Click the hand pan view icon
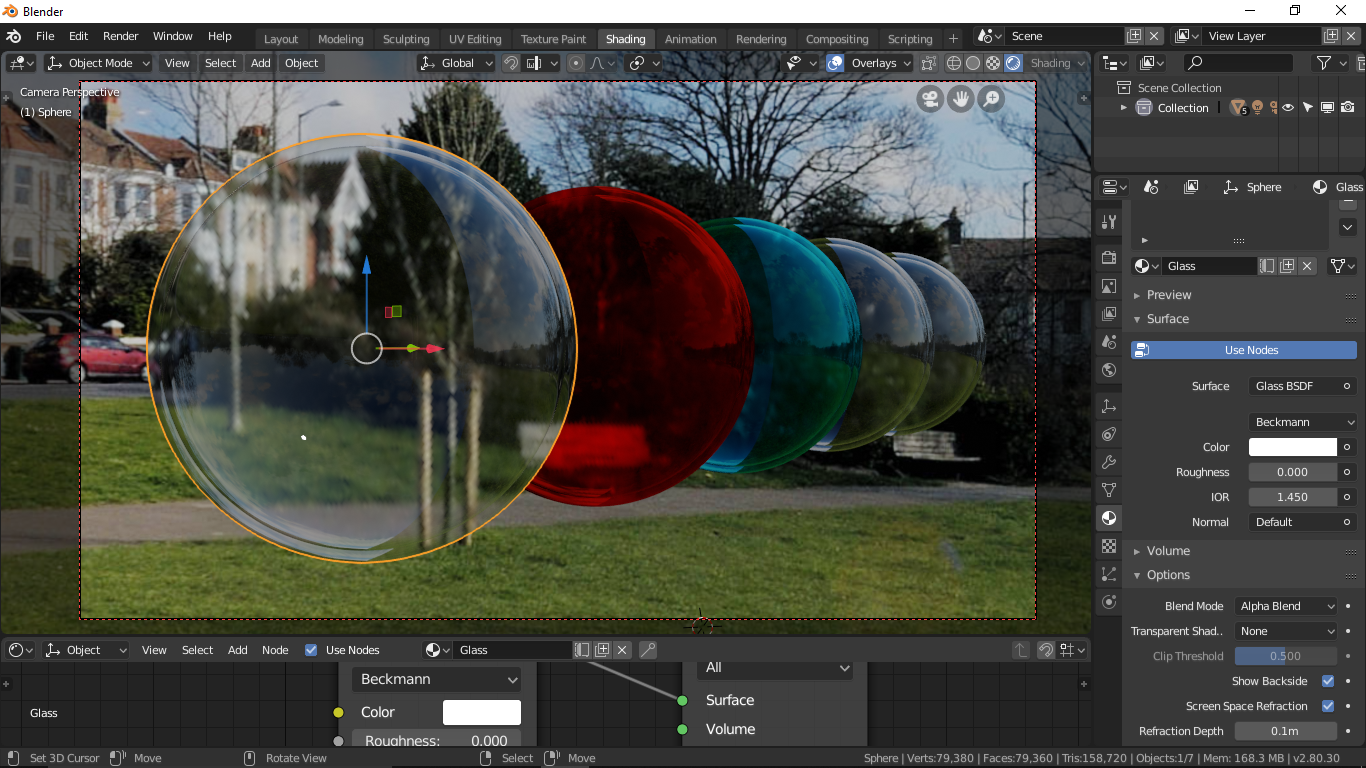The width and height of the screenshot is (1366, 768). (x=961, y=99)
